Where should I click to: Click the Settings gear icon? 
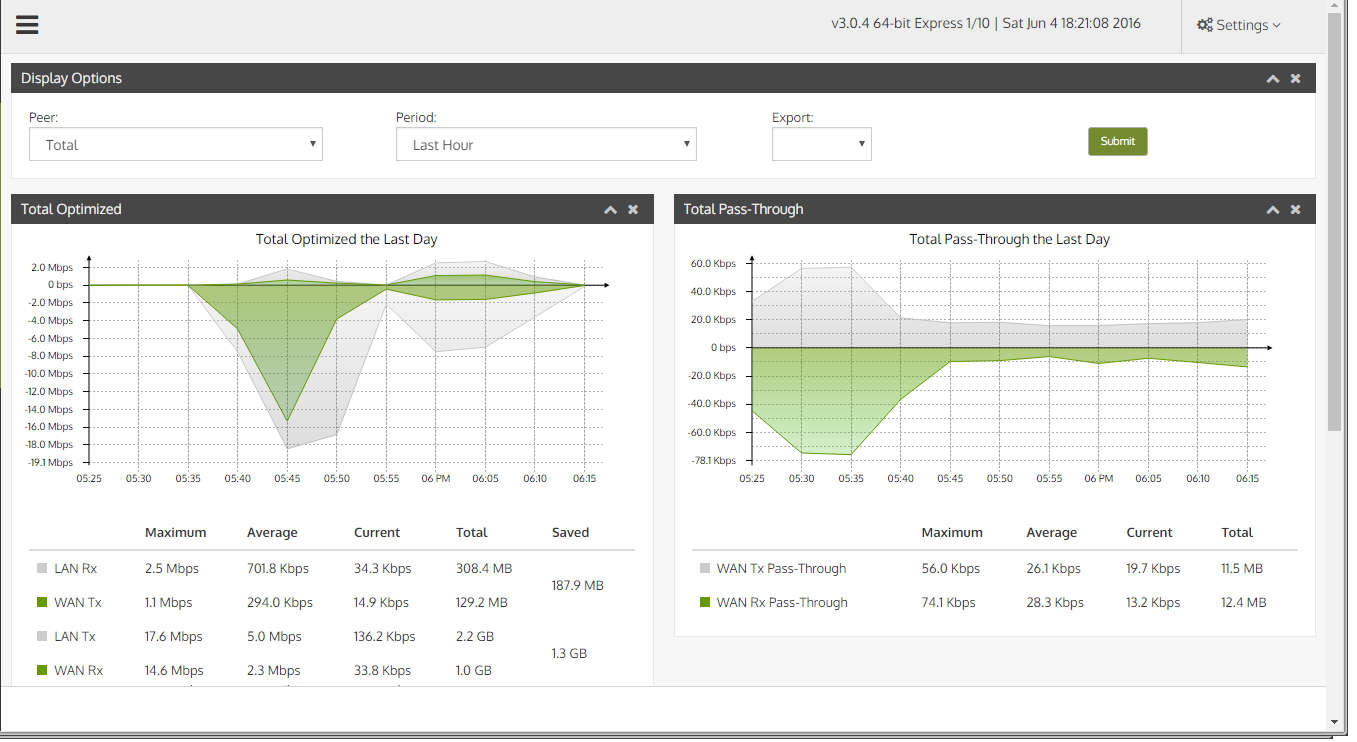(x=1205, y=25)
